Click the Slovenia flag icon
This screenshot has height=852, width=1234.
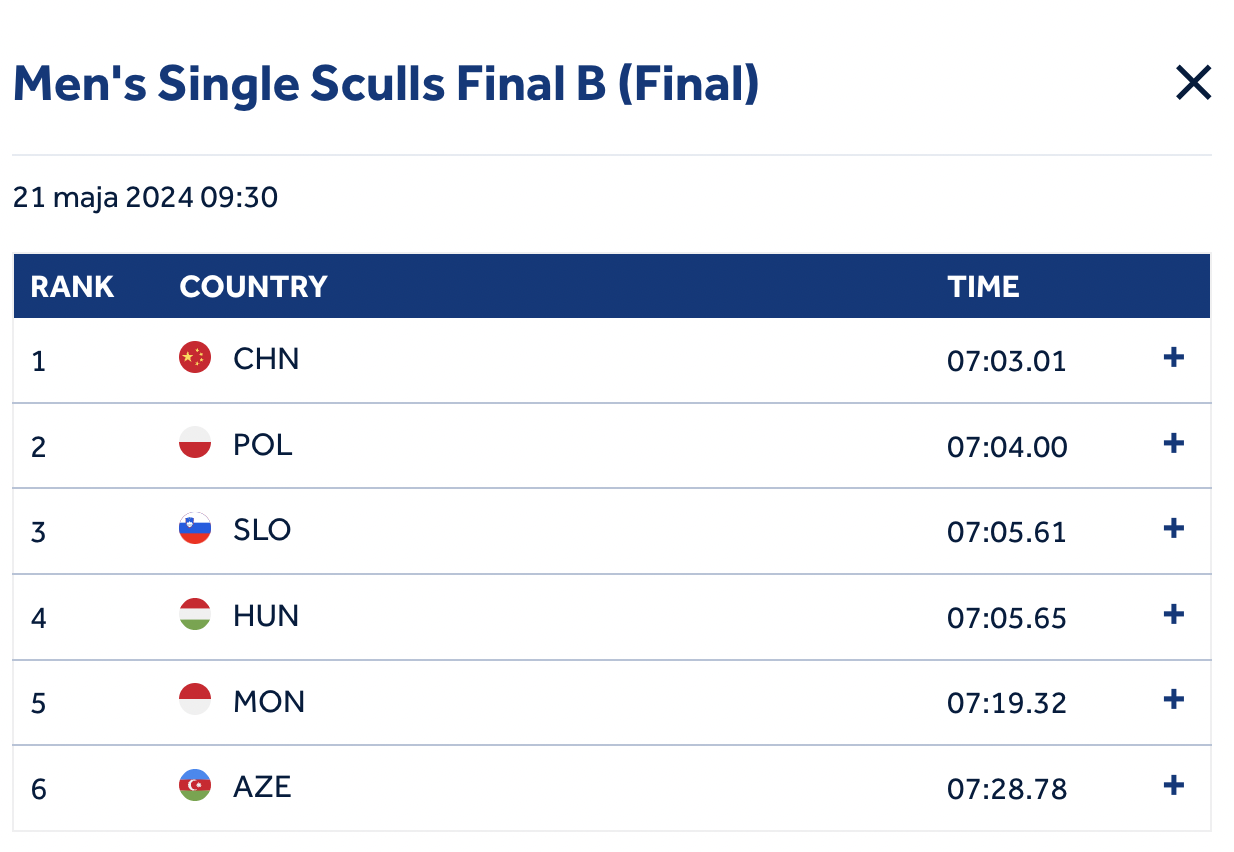point(195,529)
